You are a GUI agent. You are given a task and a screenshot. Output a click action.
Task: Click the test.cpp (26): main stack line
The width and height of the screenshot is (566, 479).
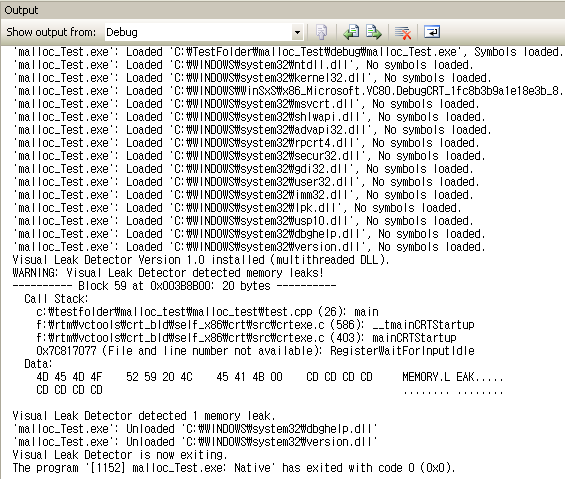[207, 312]
